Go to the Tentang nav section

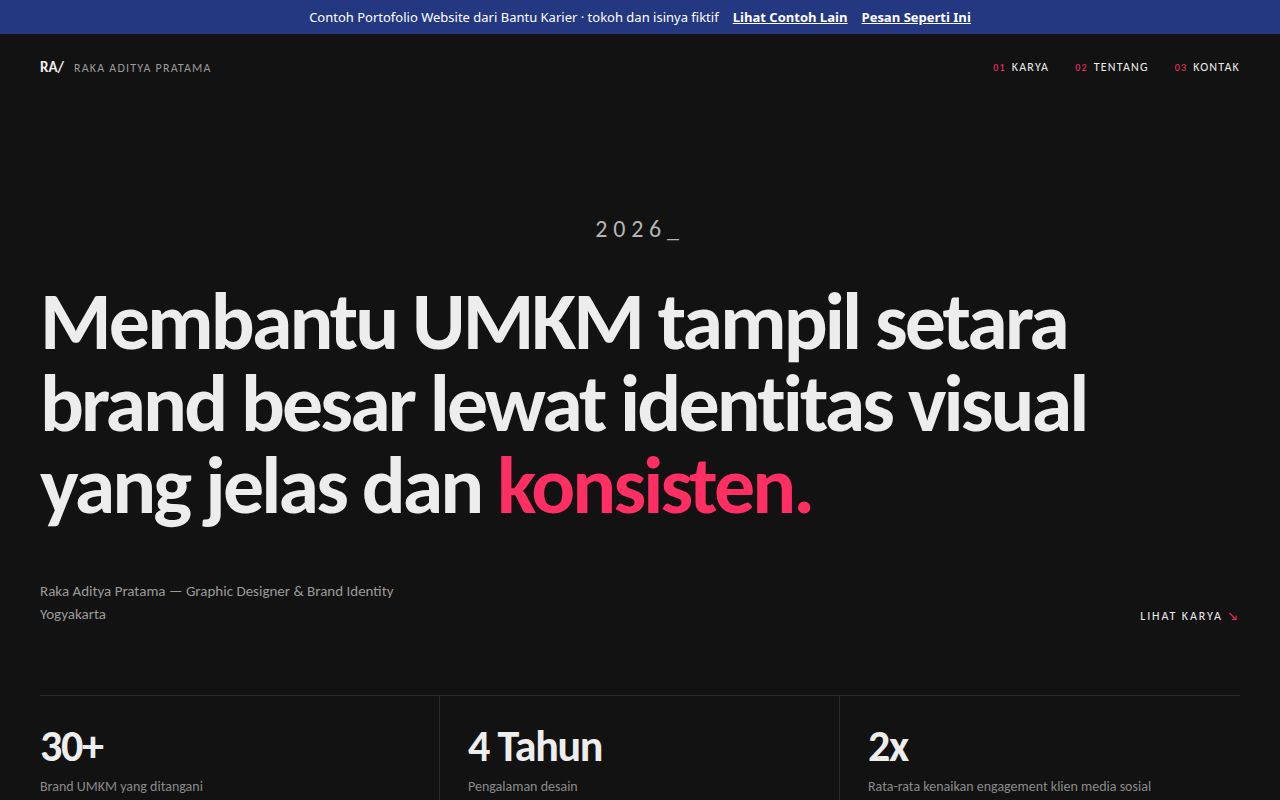[x=1112, y=67]
